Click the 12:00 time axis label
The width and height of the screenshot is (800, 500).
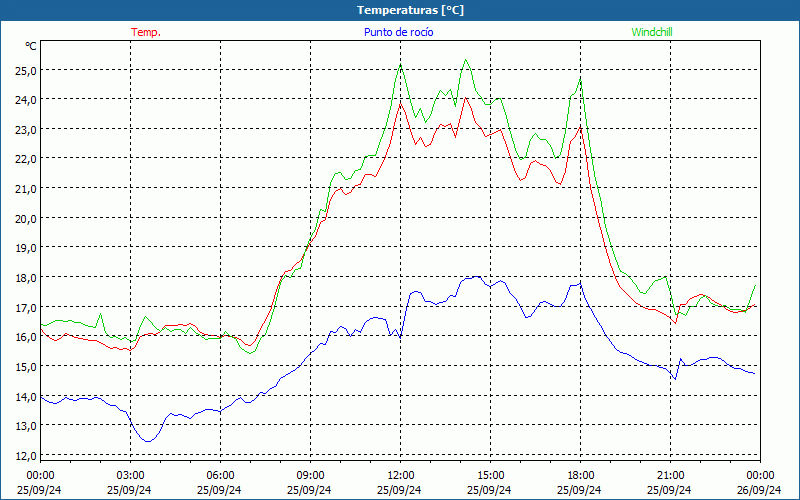click(x=401, y=476)
